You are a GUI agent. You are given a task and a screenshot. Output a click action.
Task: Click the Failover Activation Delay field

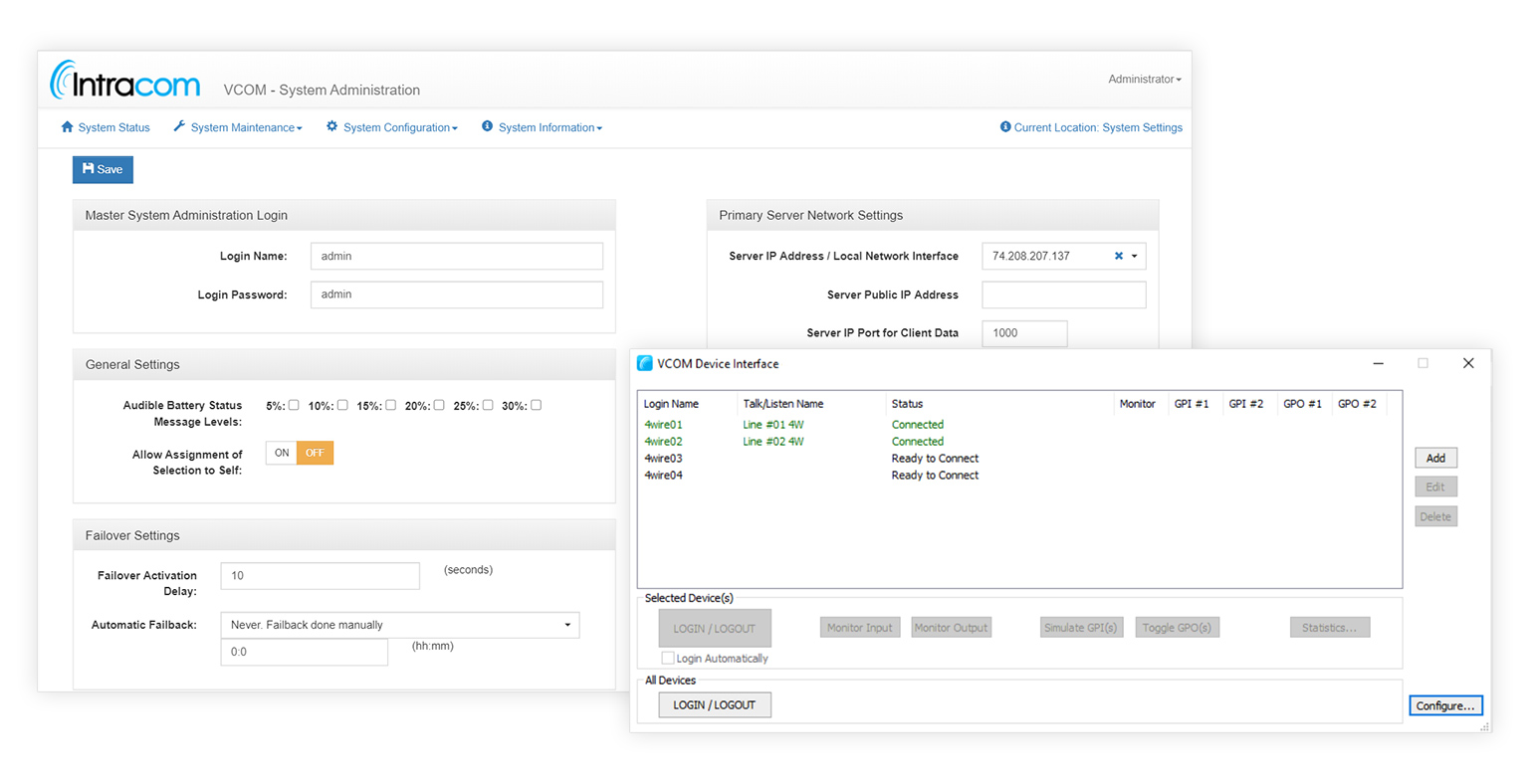[321, 575]
